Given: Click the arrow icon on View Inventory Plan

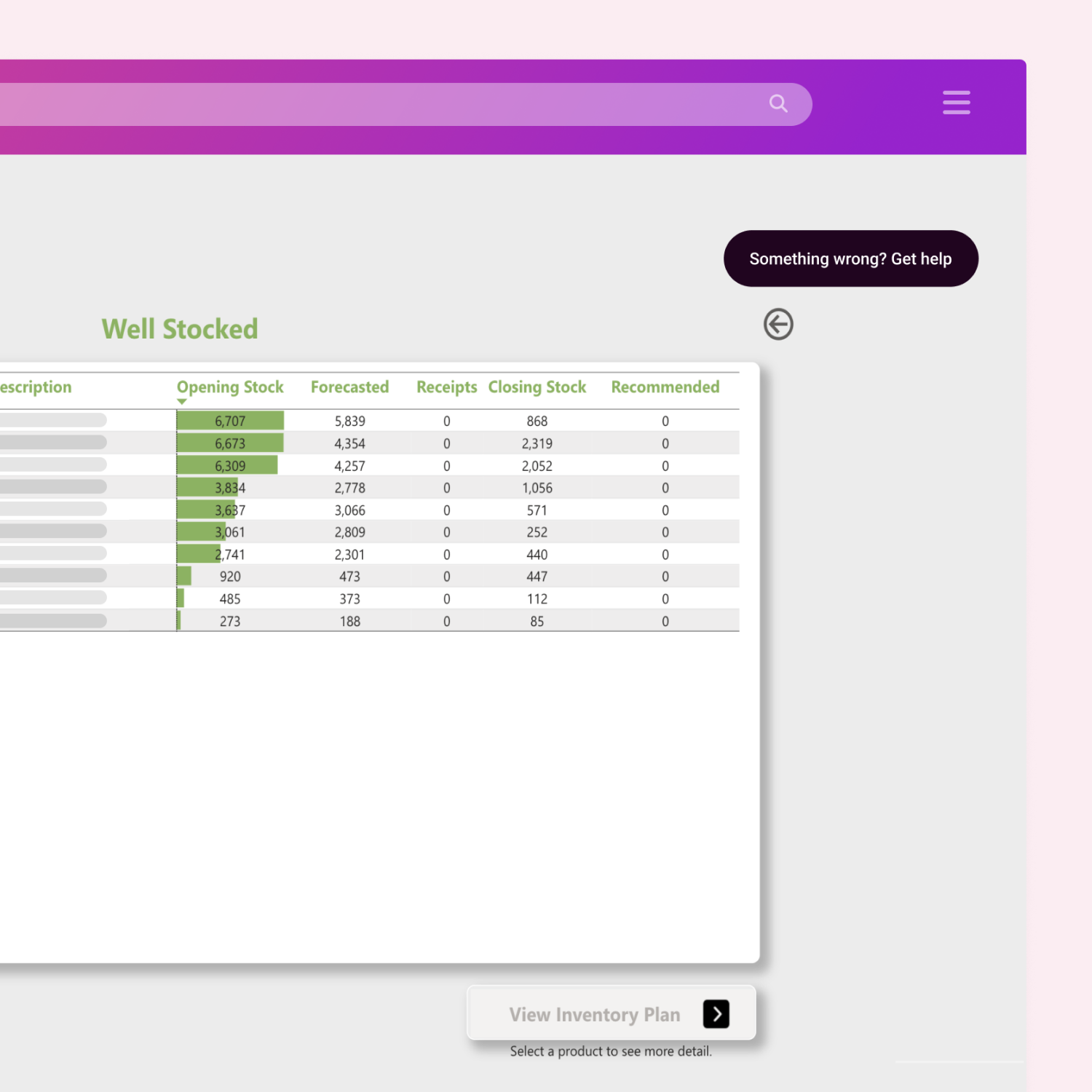Looking at the screenshot, I should [x=716, y=1013].
